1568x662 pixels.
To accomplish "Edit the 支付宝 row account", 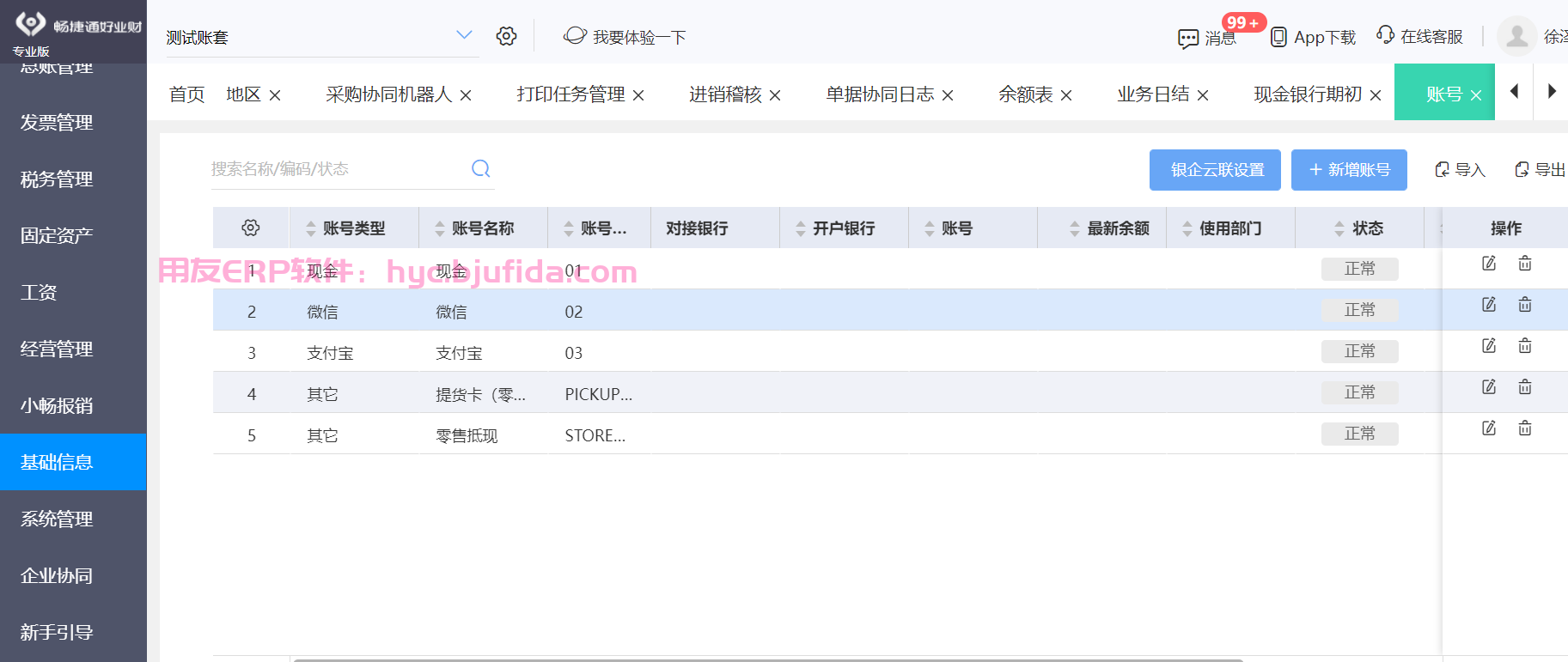I will pyautogui.click(x=1489, y=346).
